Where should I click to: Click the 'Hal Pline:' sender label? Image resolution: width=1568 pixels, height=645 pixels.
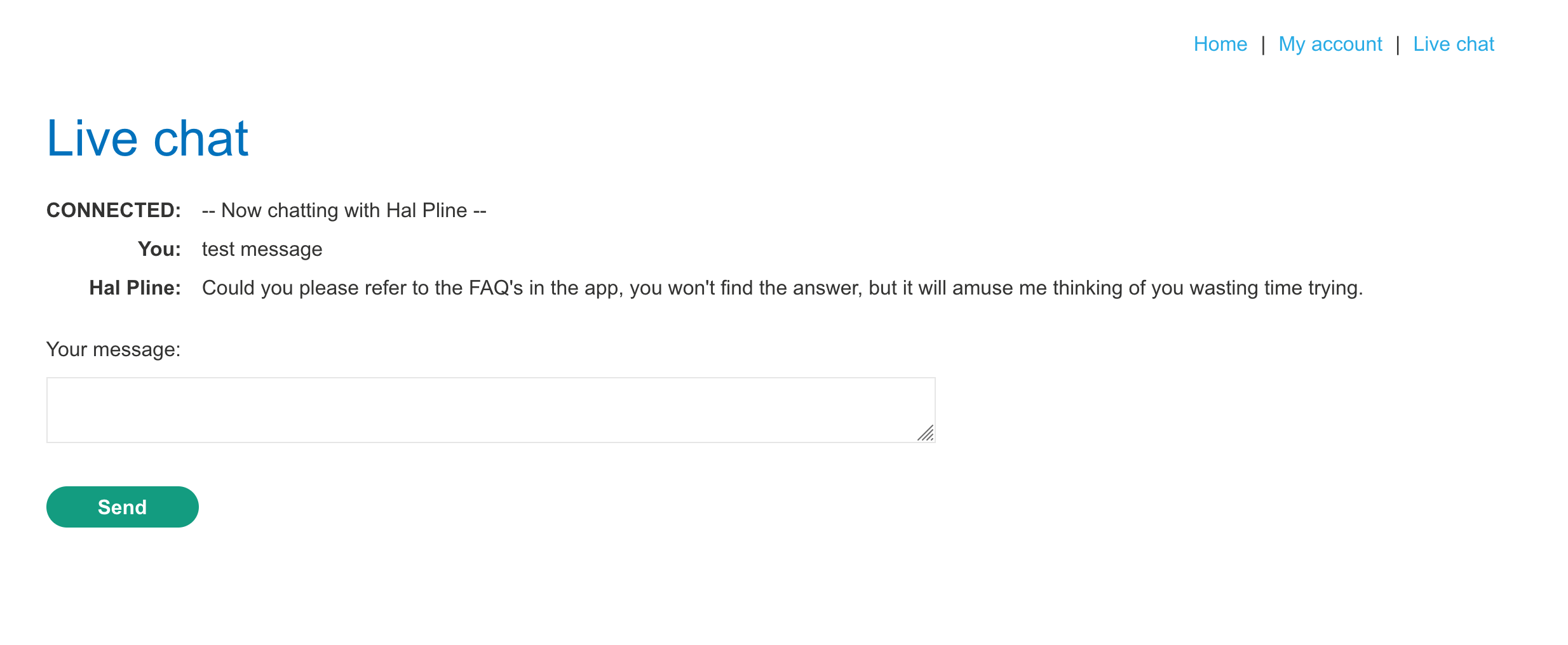(135, 288)
